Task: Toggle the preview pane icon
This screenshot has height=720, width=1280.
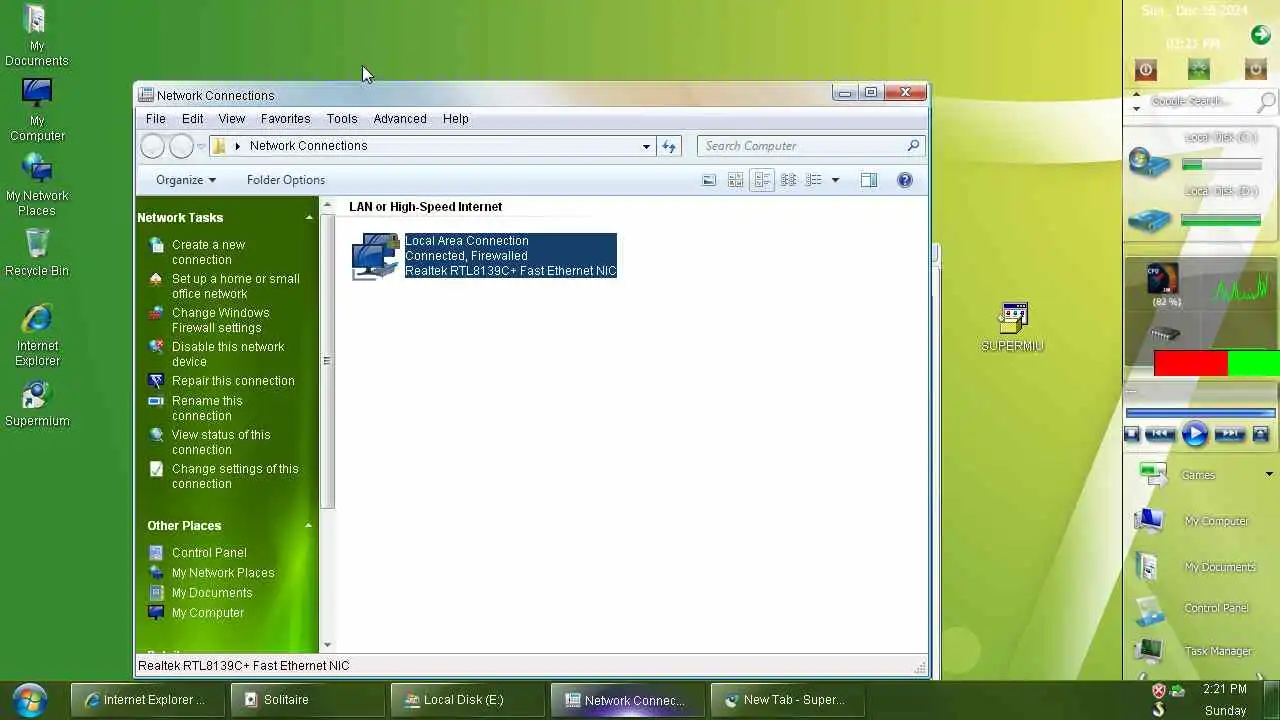Action: coord(869,180)
